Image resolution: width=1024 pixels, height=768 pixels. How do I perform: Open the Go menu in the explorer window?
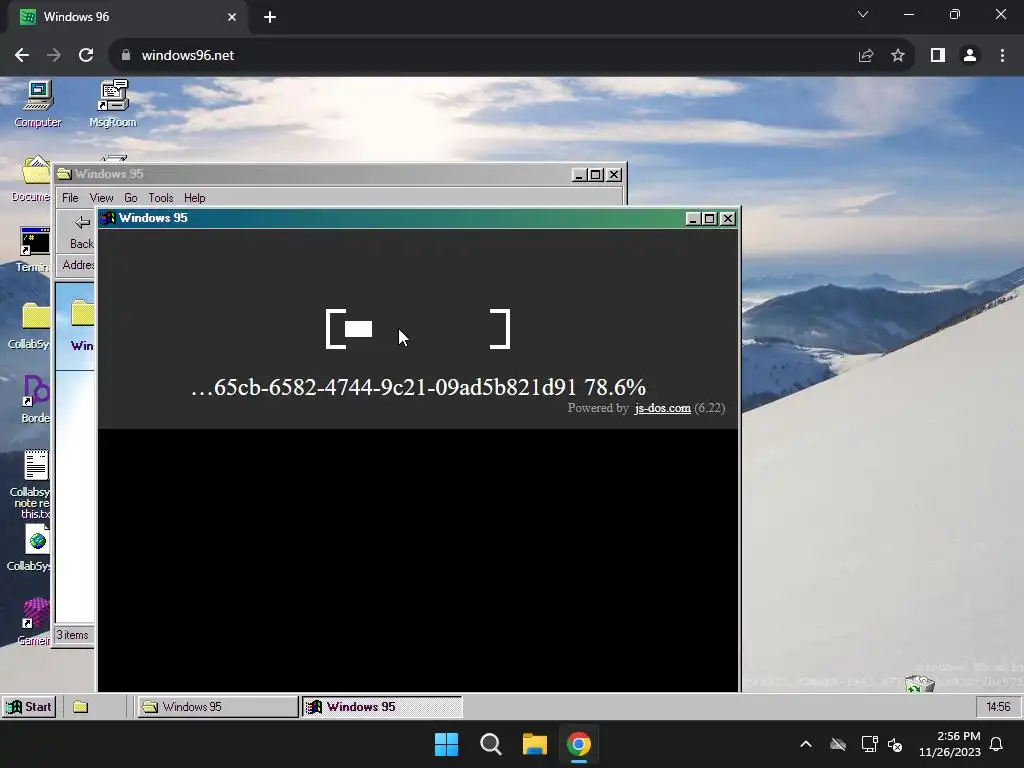click(x=131, y=198)
